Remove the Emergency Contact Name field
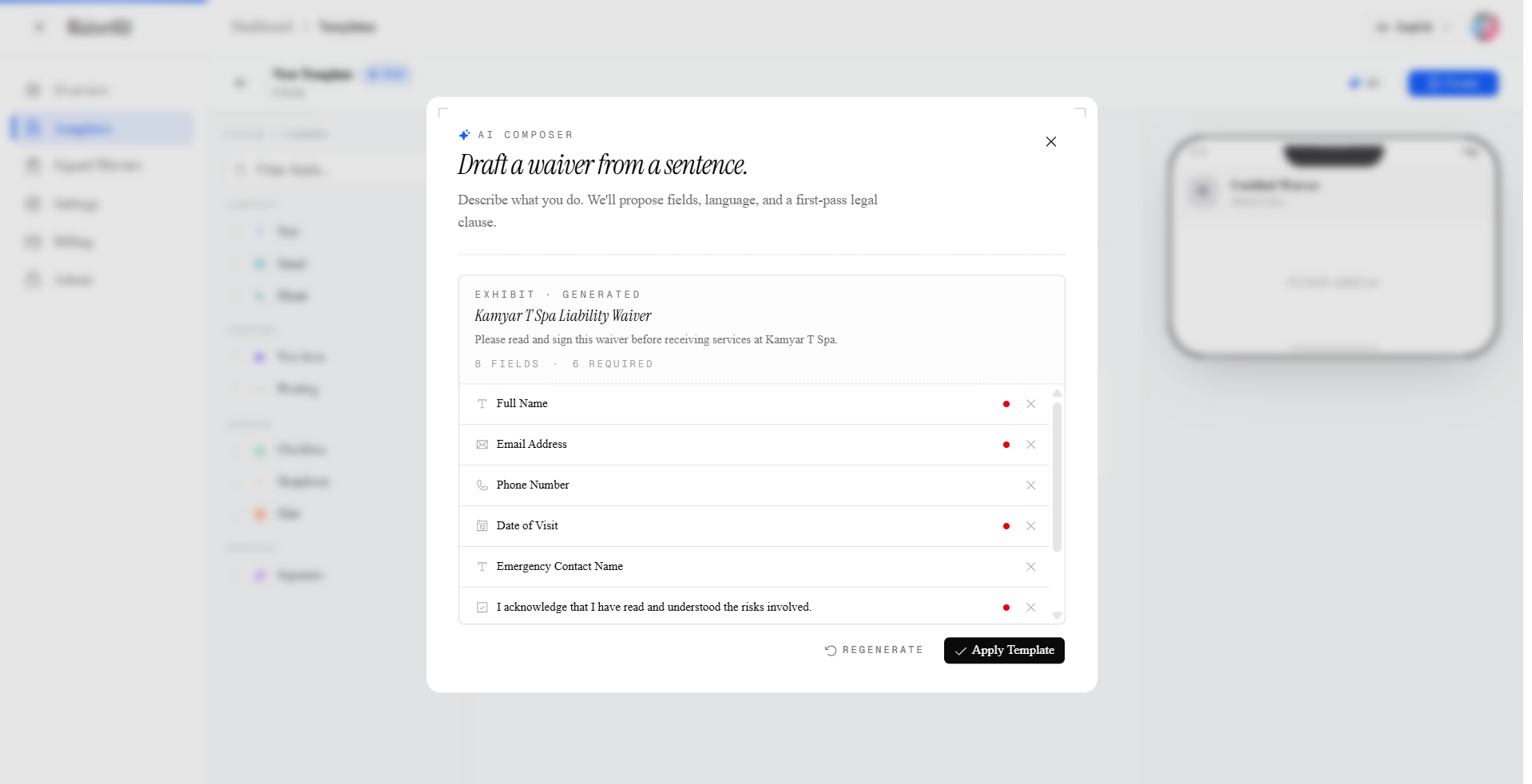The image size is (1532, 784). point(1031,567)
